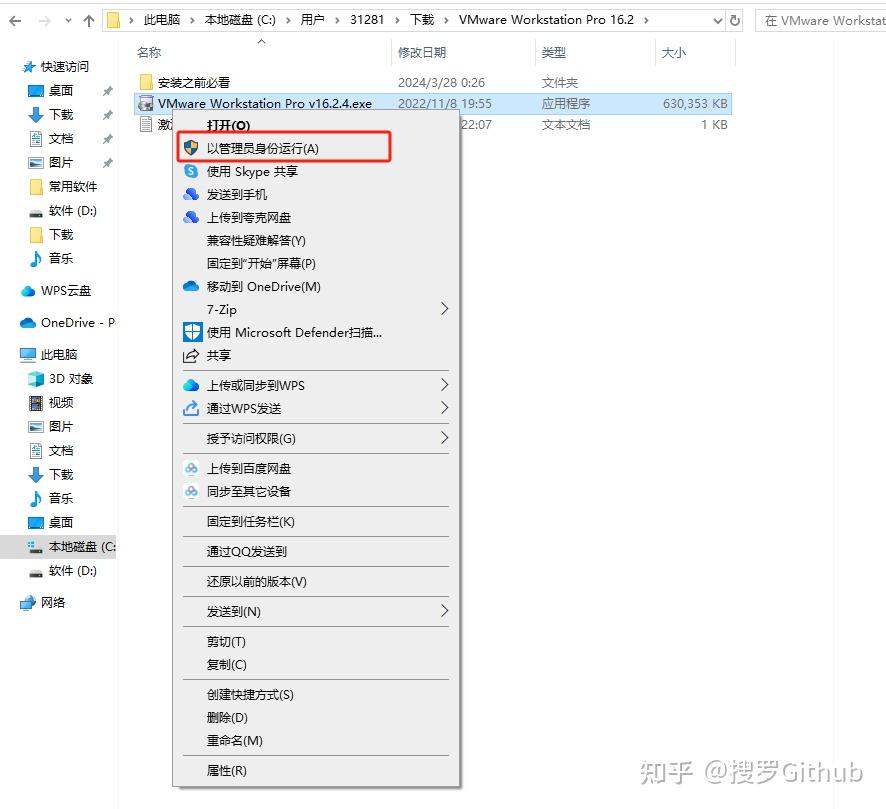Image resolution: width=886 pixels, height=809 pixels.
Task: Open 常用软件 folder in sidebar
Action: click(x=72, y=186)
